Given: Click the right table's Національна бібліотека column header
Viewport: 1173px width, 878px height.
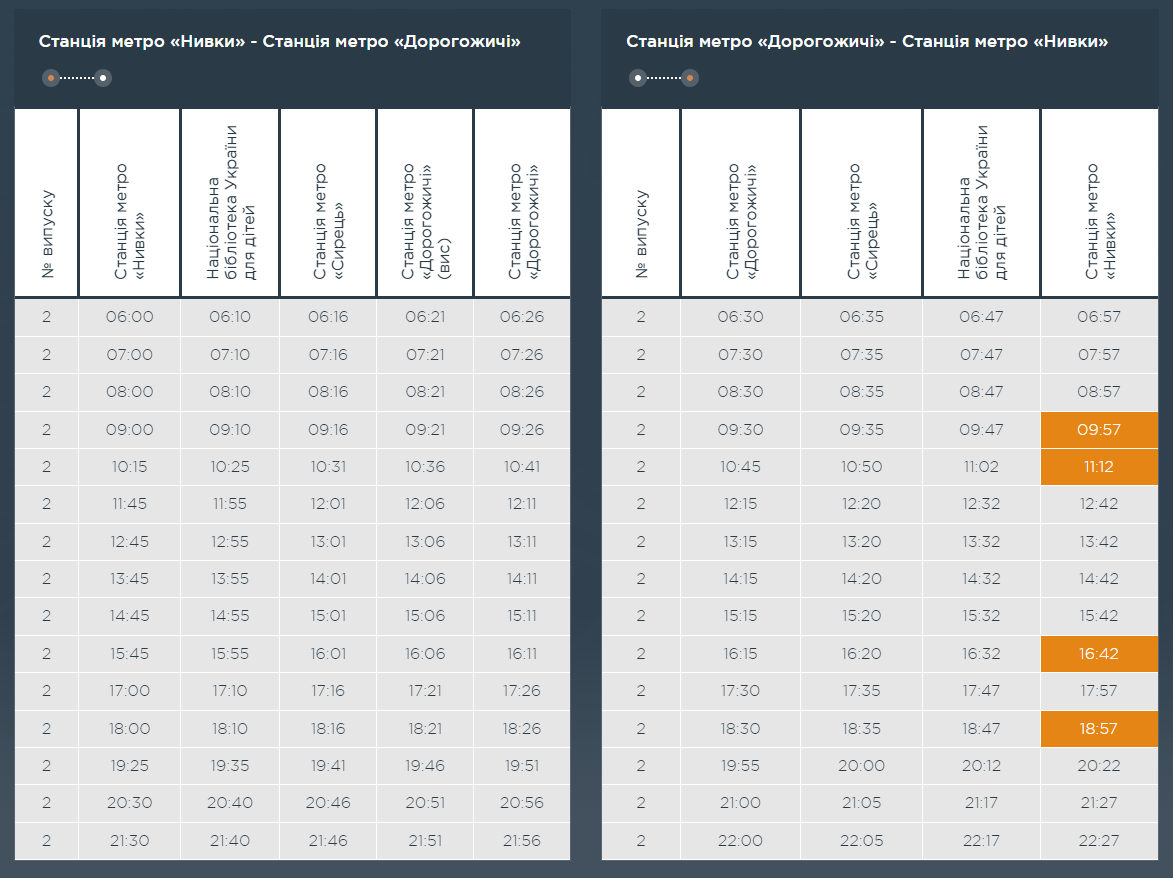Looking at the screenshot, I should point(981,204).
